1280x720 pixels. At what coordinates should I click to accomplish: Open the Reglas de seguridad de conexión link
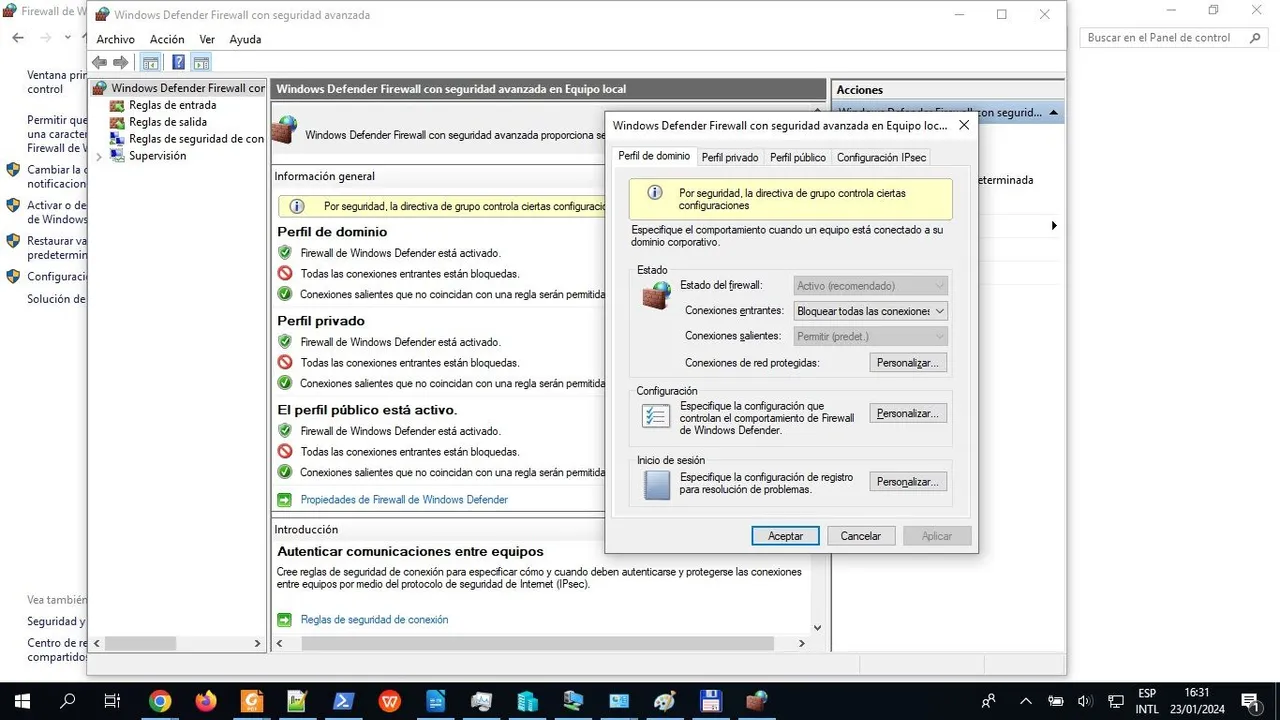374,620
